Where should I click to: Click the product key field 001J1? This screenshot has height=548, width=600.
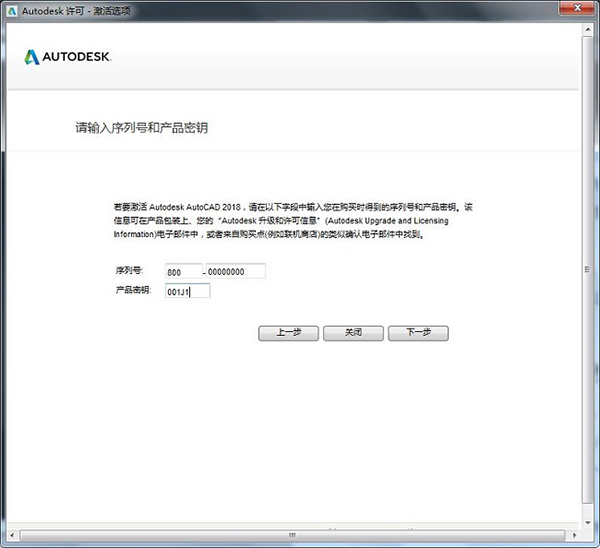[x=188, y=291]
